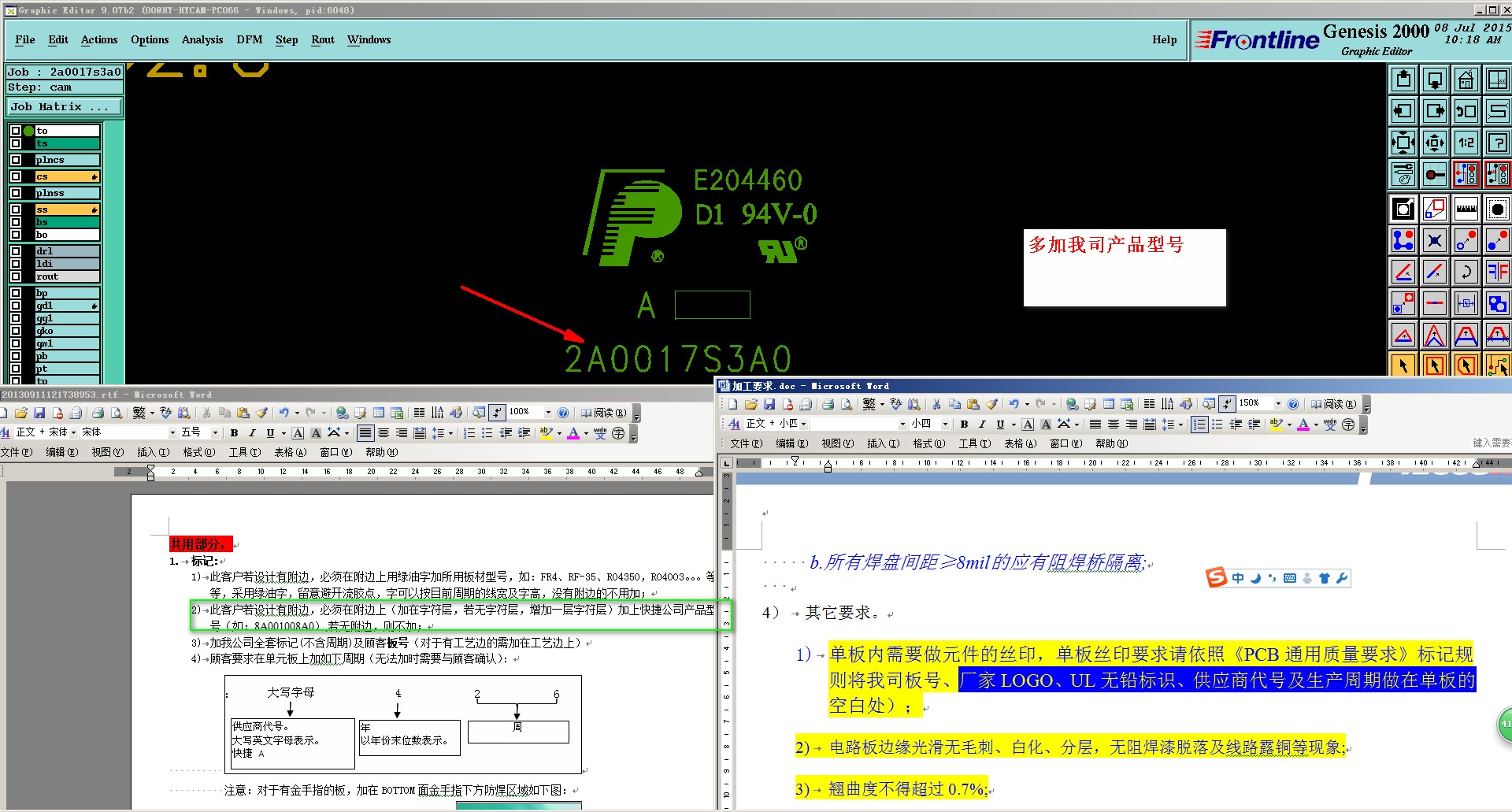Open the Analysis menu in Genesis
The width and height of the screenshot is (1512, 812).
pyautogui.click(x=202, y=40)
